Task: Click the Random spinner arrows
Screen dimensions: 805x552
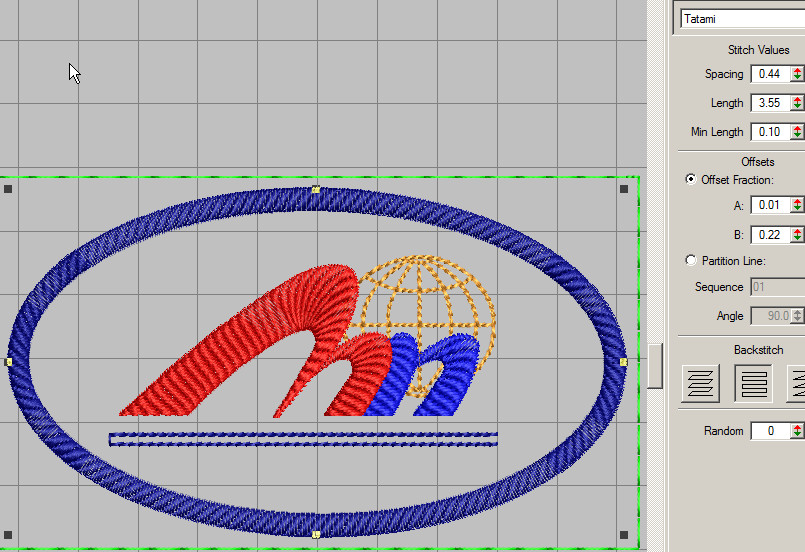Action: (797, 431)
